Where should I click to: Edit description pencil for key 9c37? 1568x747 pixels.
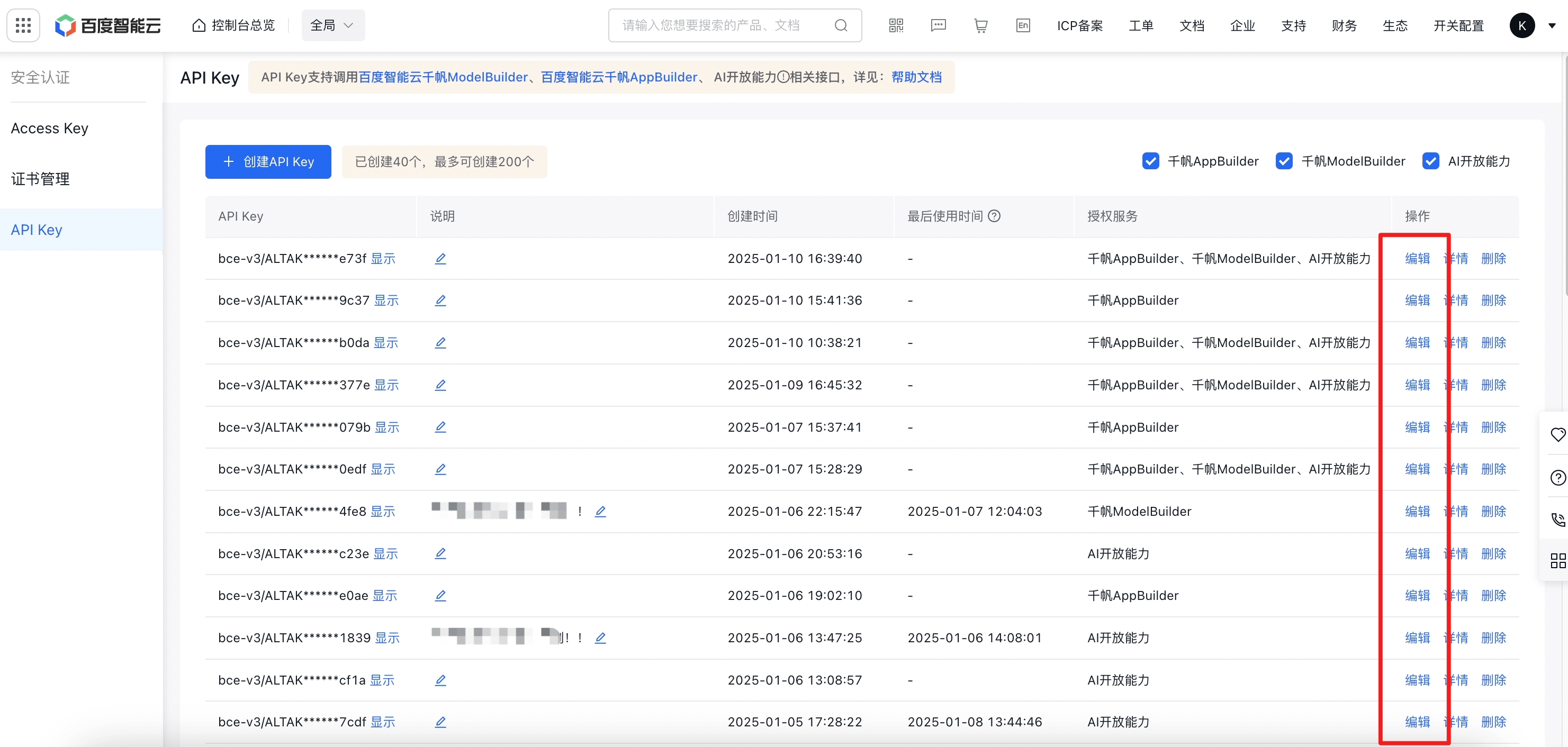pos(440,300)
